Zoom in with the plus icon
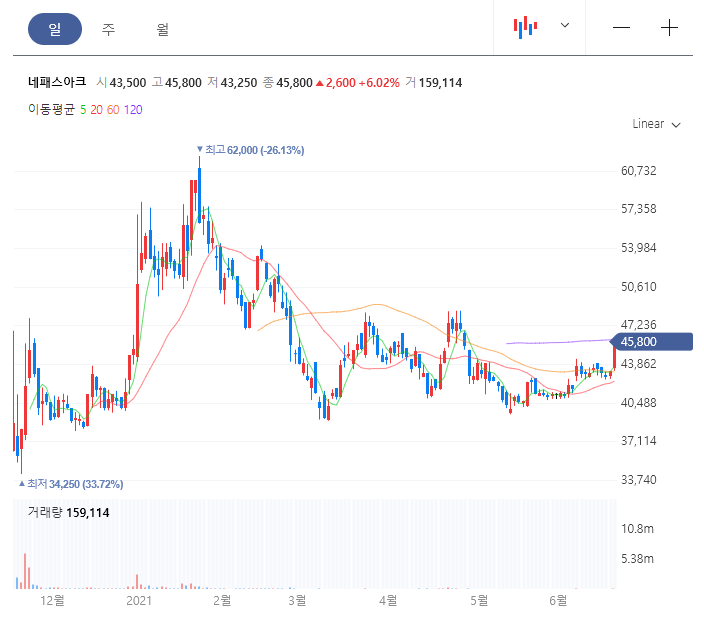This screenshot has height=637, width=704. [669, 28]
